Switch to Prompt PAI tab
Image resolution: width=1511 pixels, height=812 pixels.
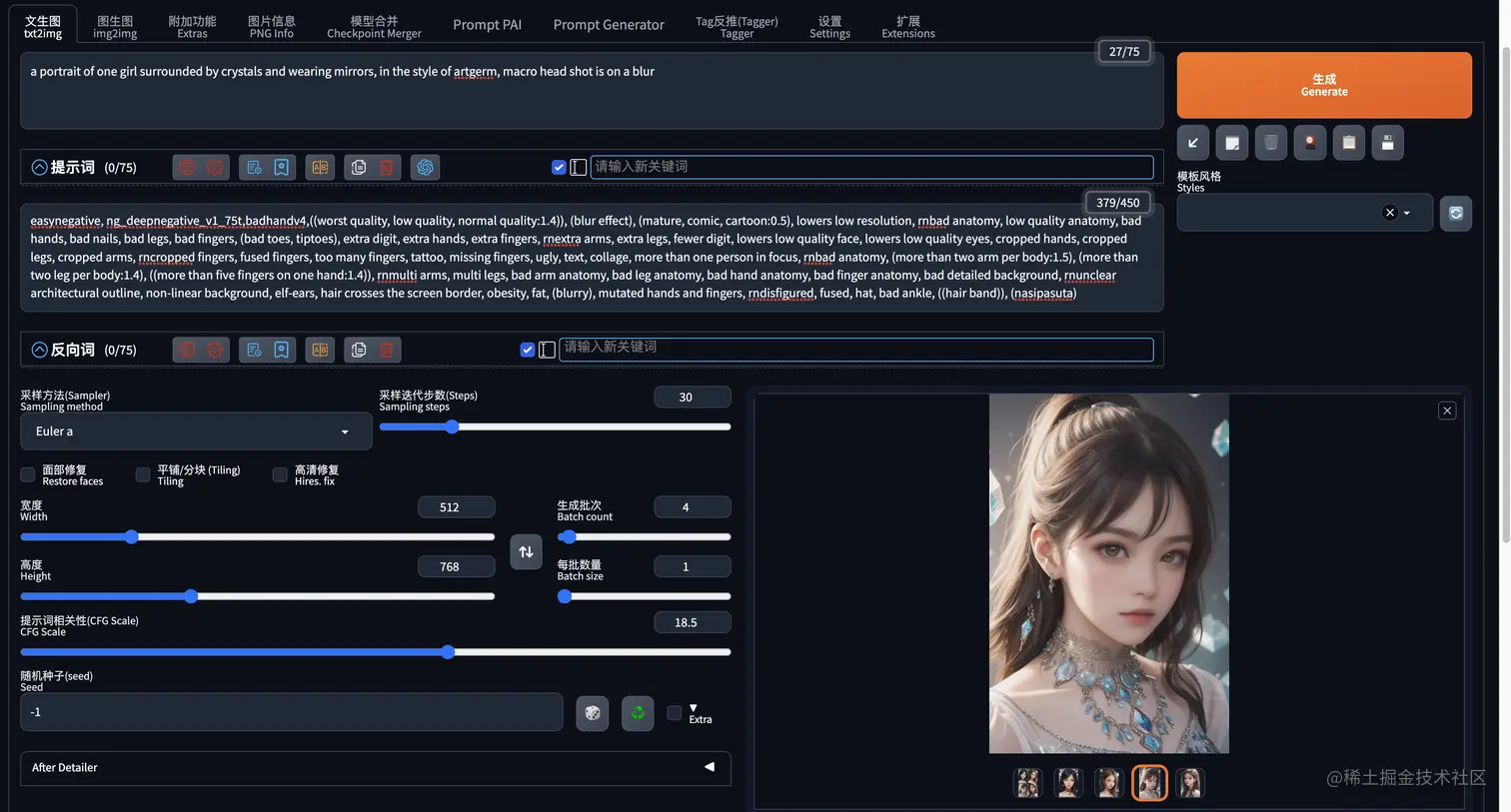pyautogui.click(x=487, y=25)
